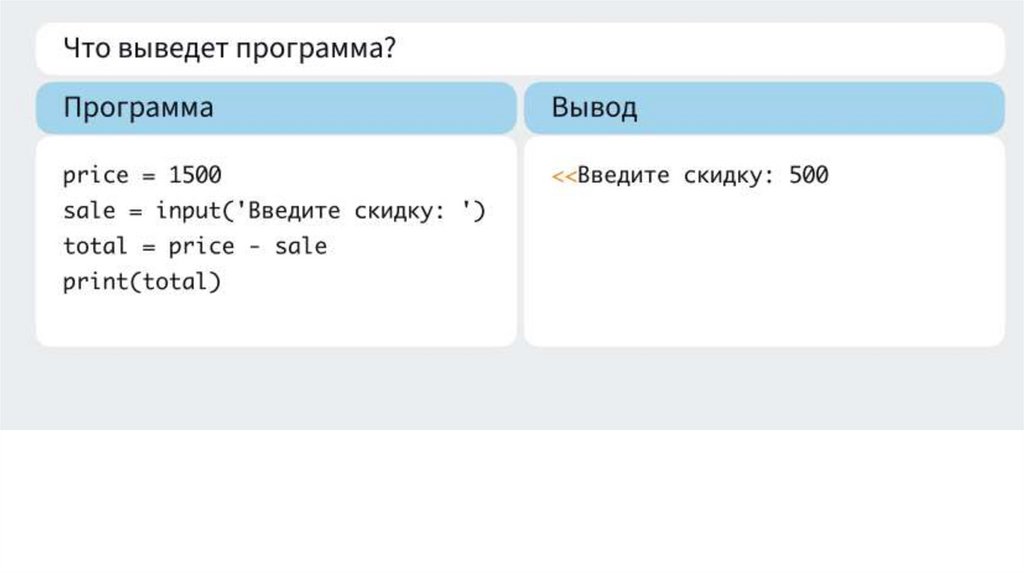Viewport: 1024px width, 574px height.
Task: Click sale at the end of the third line
Action: point(300,246)
